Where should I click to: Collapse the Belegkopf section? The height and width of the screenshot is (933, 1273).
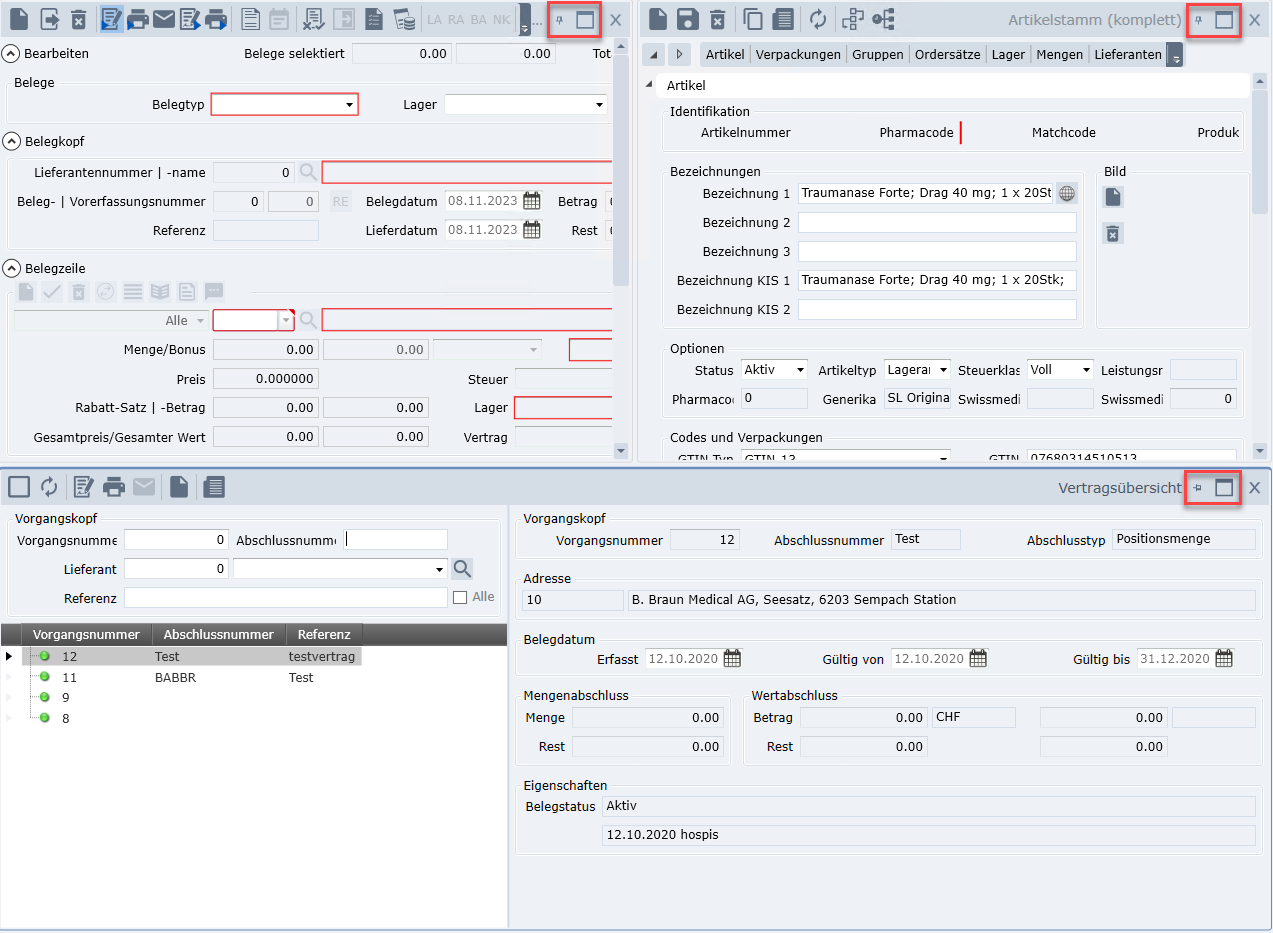click(12, 141)
